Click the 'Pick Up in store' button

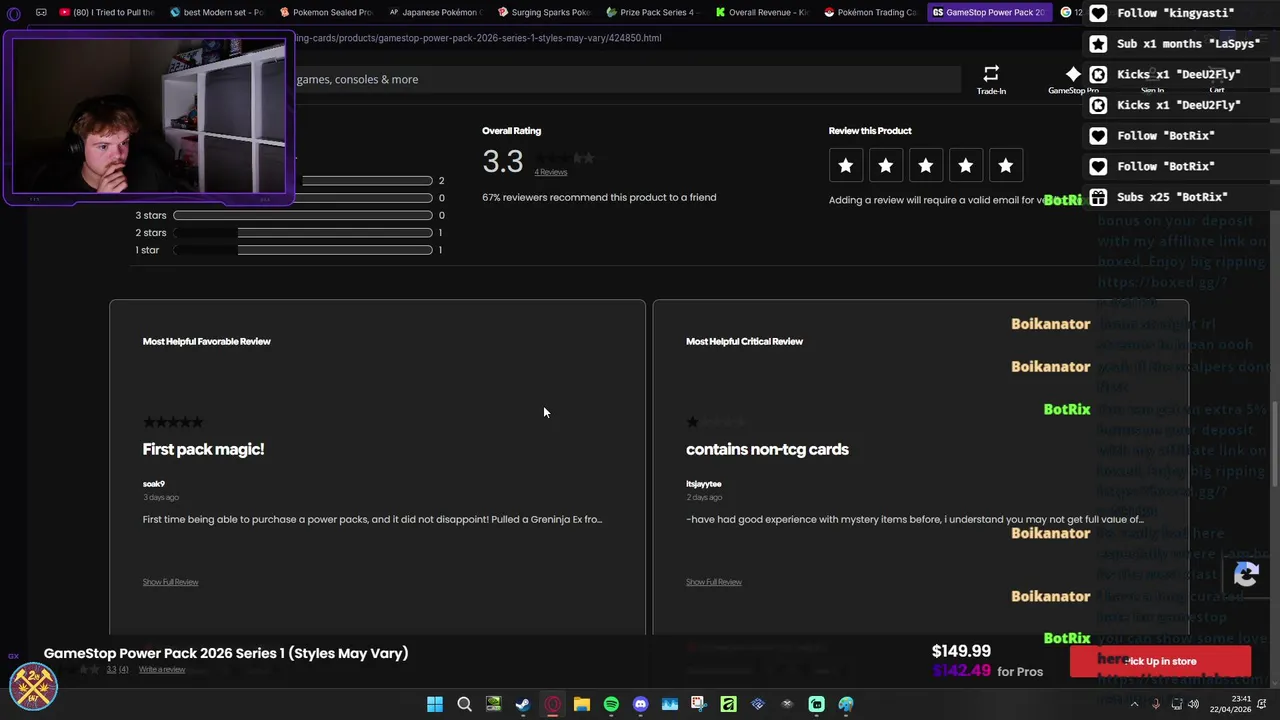(1160, 661)
